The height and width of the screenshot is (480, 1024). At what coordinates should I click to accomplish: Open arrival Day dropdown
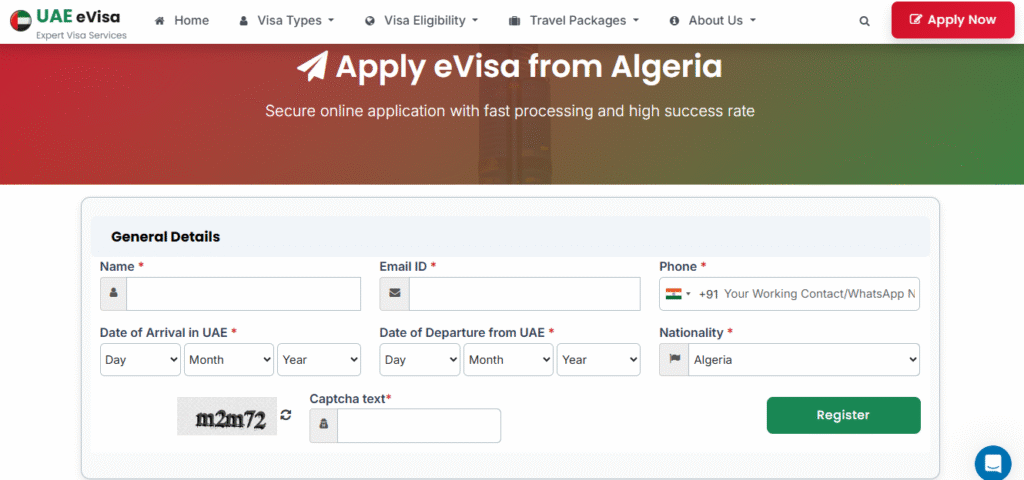[140, 360]
